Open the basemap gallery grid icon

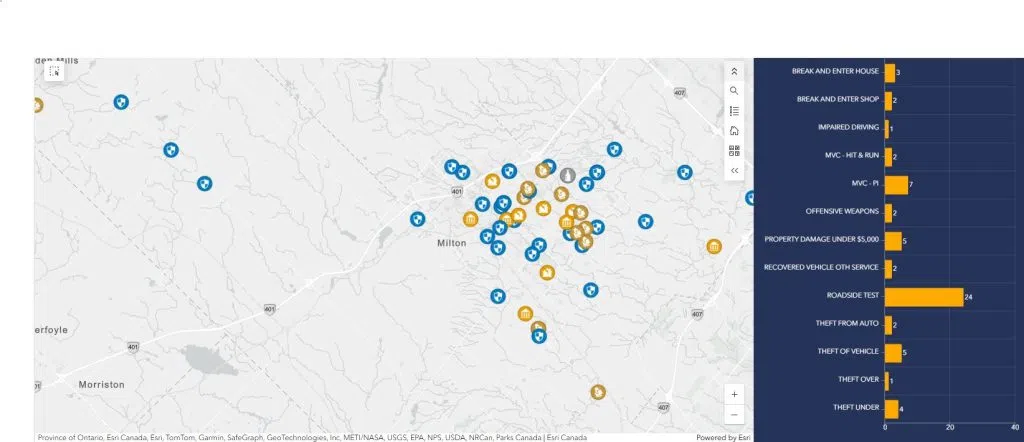pos(734,151)
